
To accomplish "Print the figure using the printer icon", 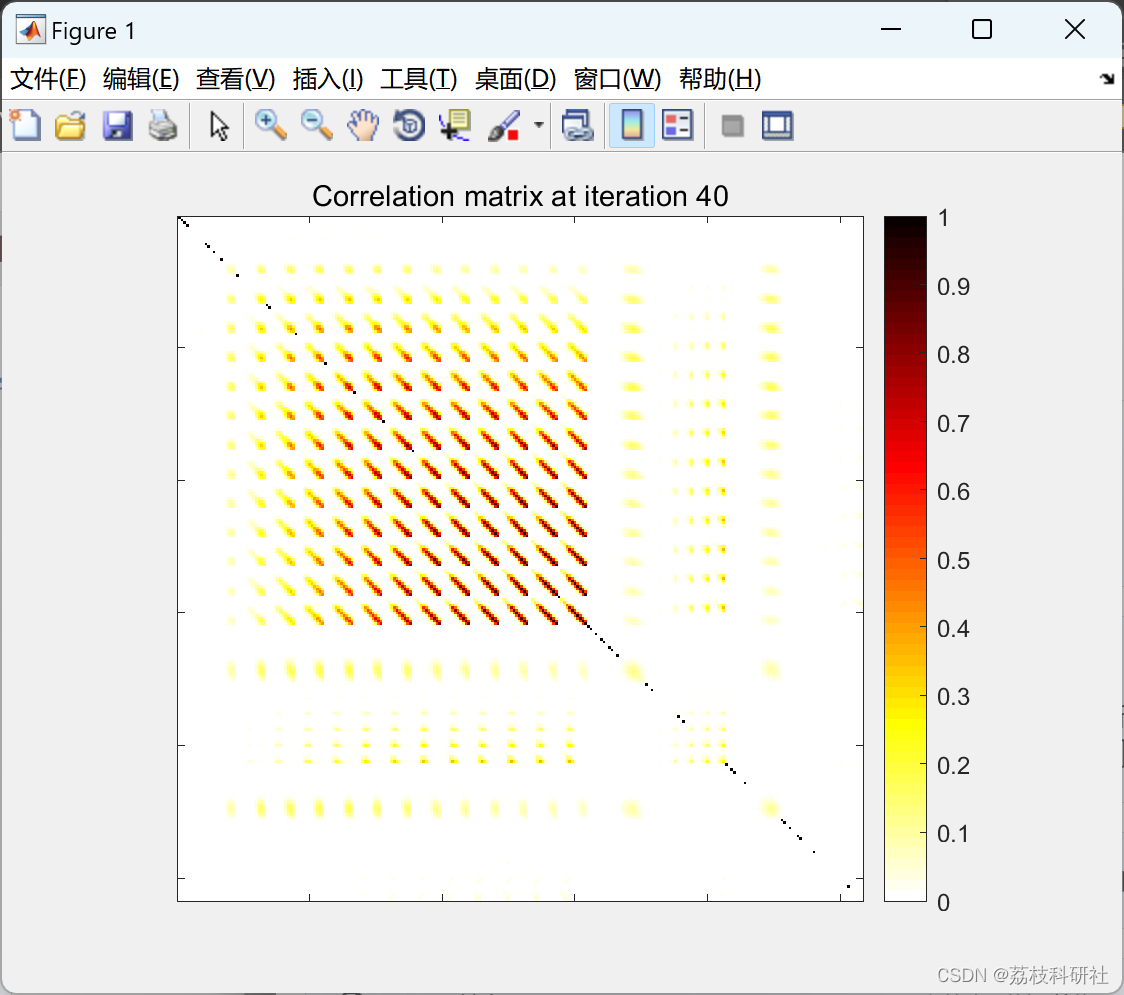I will [163, 125].
